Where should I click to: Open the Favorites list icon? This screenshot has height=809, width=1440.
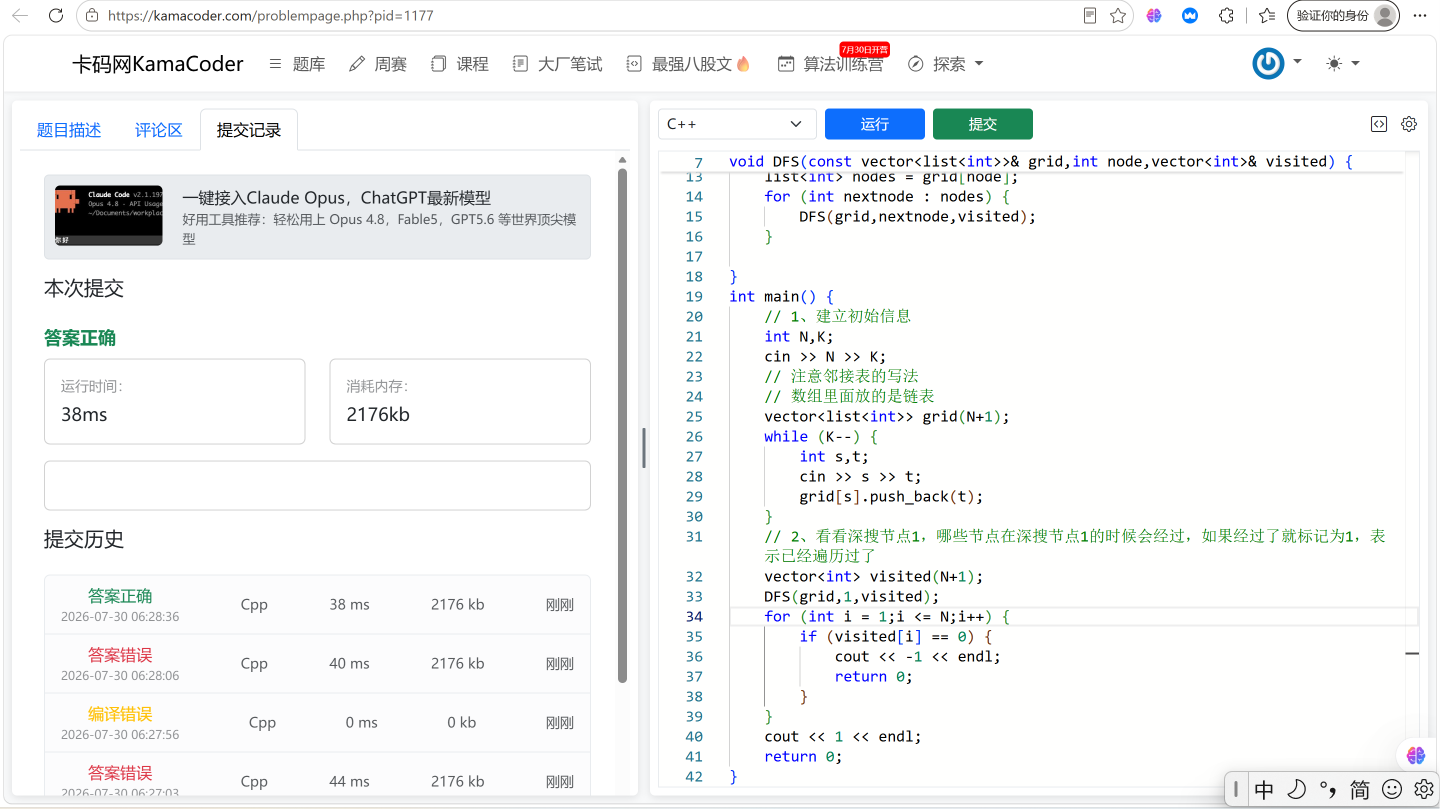tap(1267, 16)
